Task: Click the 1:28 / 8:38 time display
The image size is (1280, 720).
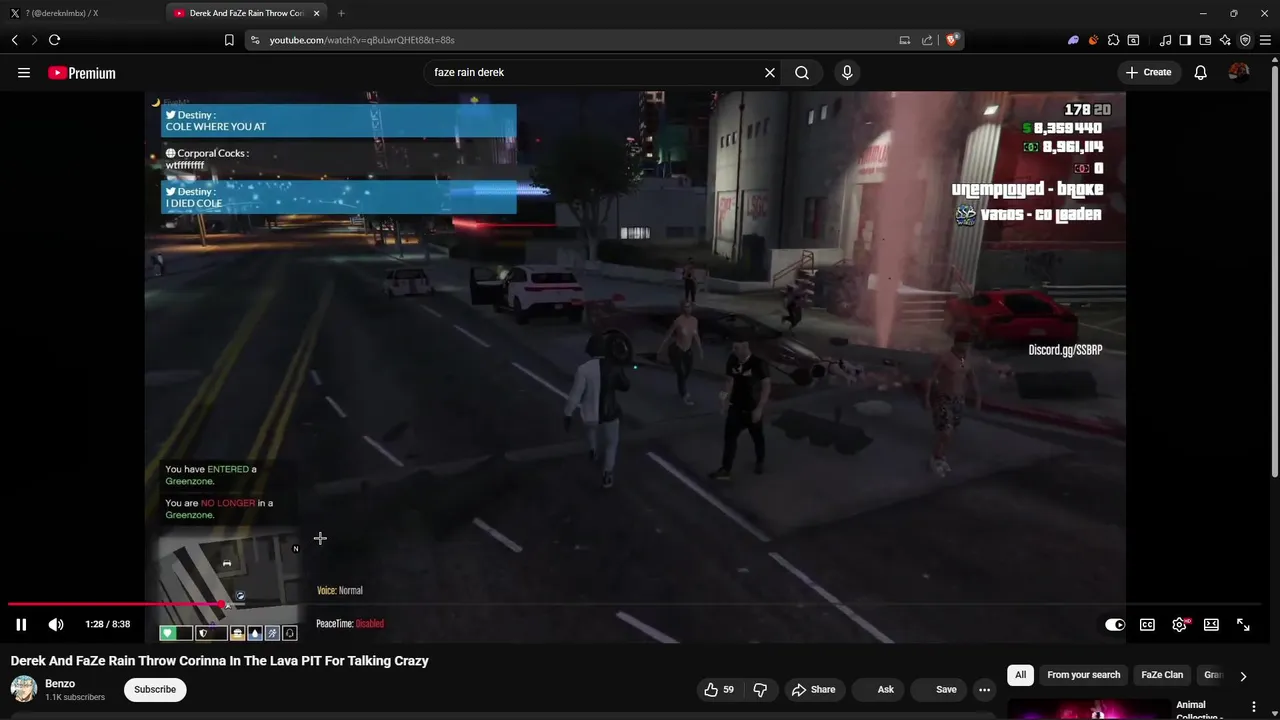Action: [x=108, y=624]
